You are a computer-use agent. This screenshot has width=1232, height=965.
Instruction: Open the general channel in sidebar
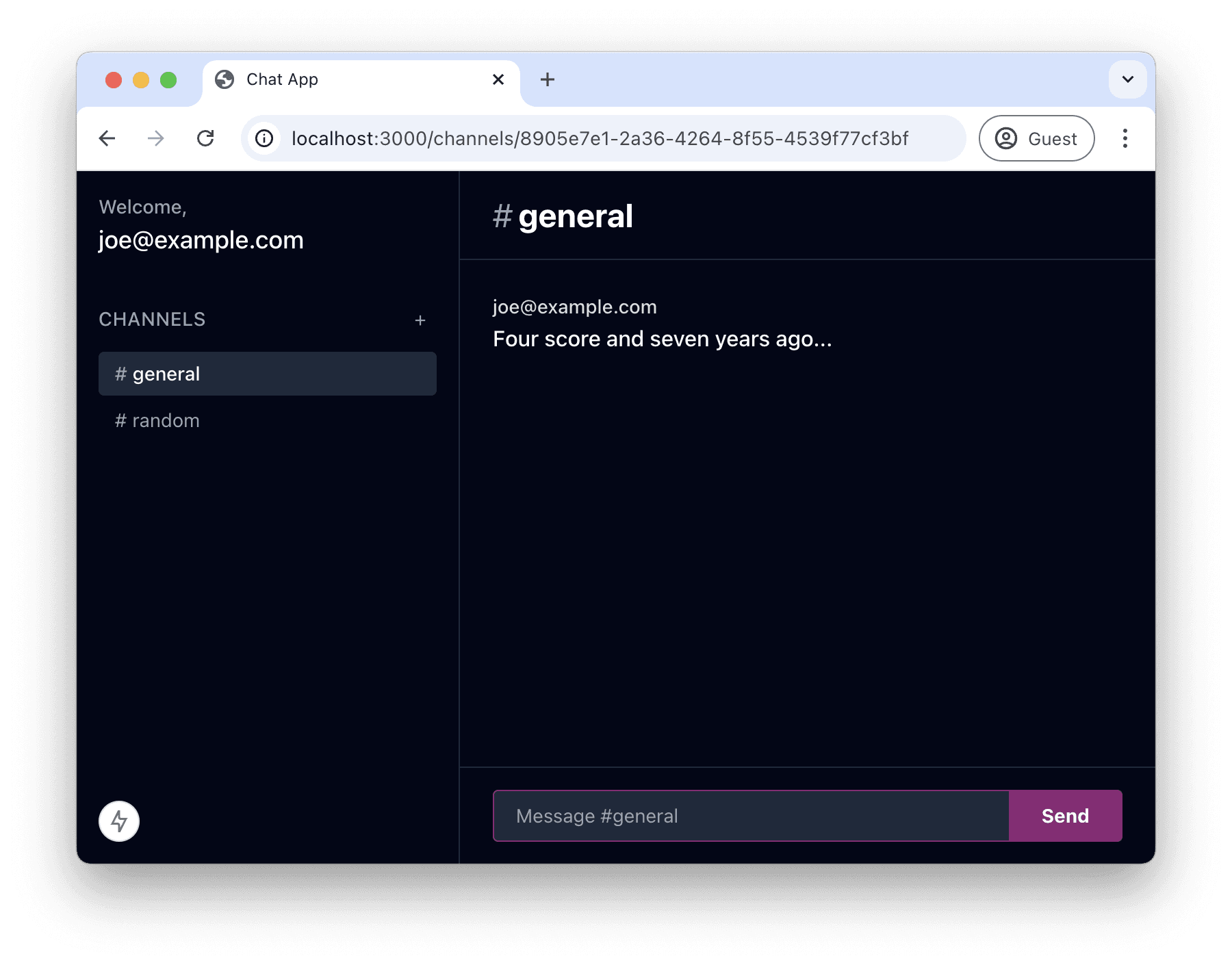click(x=267, y=374)
